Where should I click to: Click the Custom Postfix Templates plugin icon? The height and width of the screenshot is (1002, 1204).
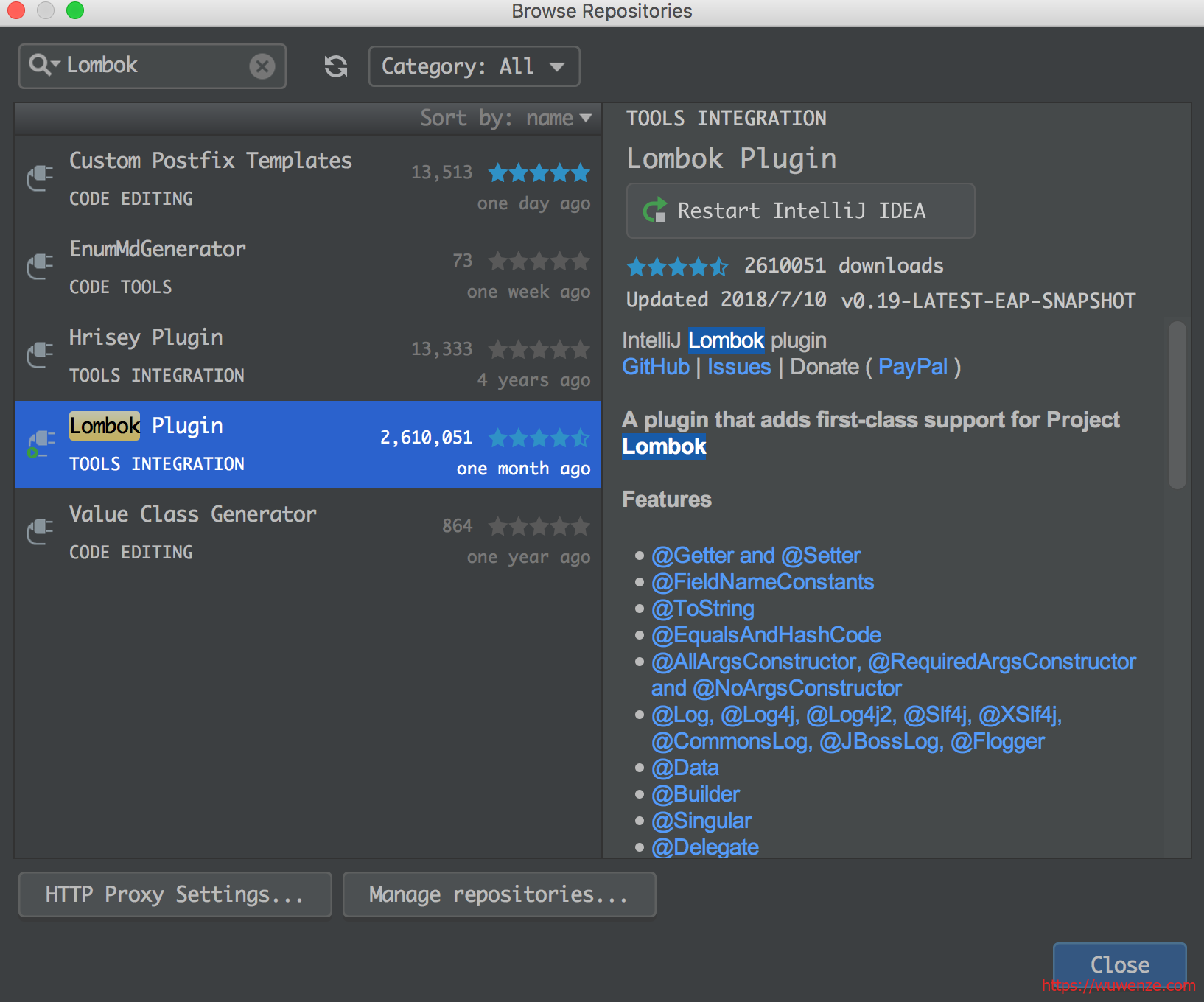[x=41, y=178]
